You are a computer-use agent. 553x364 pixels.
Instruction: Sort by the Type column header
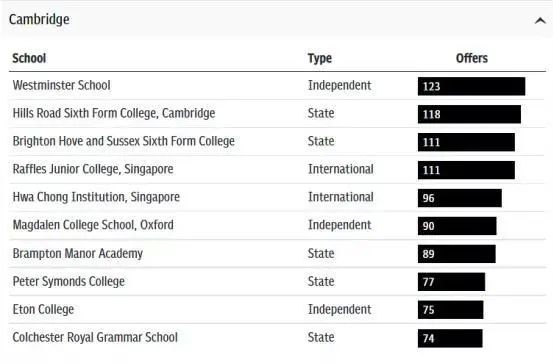coord(320,58)
